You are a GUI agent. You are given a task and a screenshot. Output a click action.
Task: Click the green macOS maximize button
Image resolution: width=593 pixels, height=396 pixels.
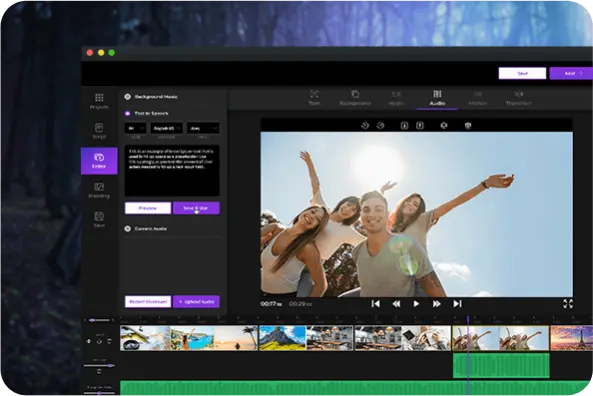point(112,53)
